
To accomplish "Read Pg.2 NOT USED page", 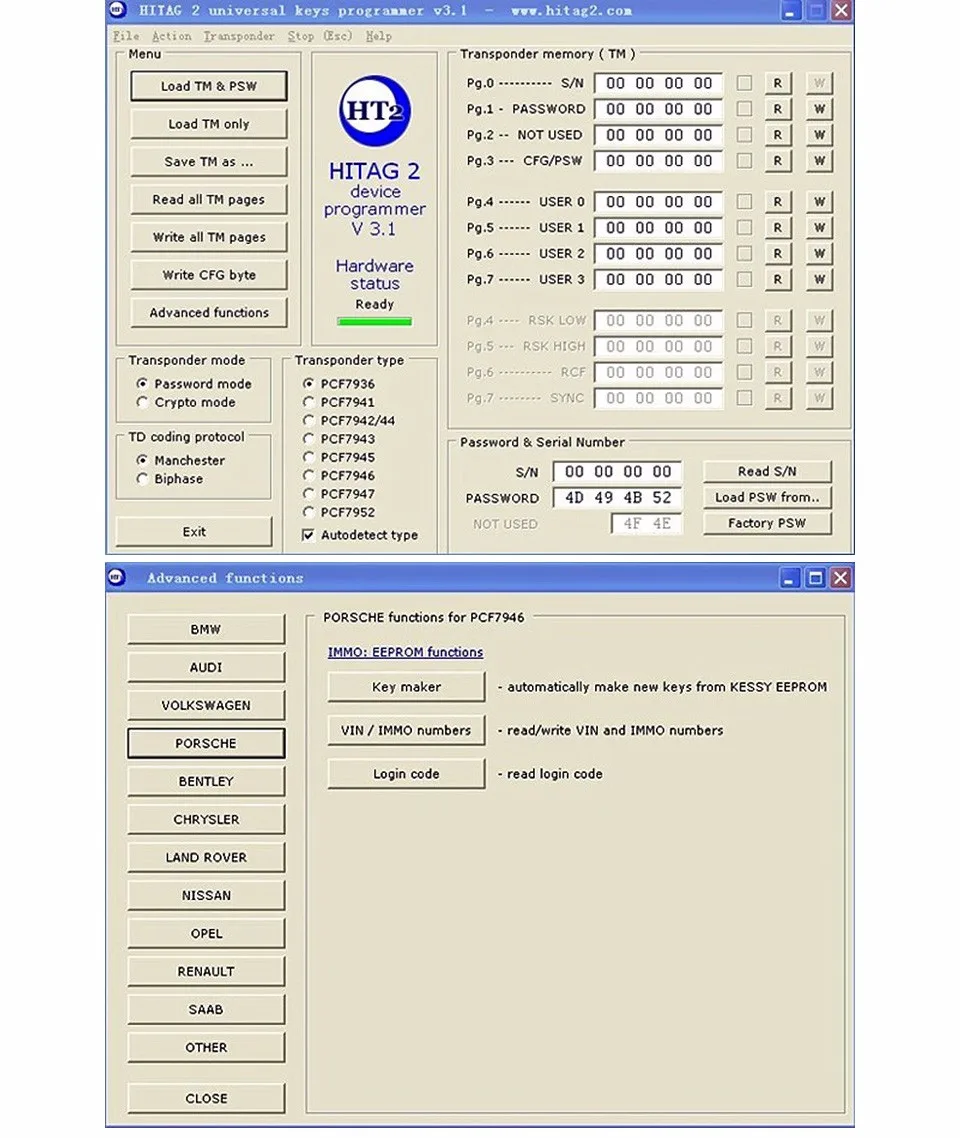I will click(x=777, y=135).
